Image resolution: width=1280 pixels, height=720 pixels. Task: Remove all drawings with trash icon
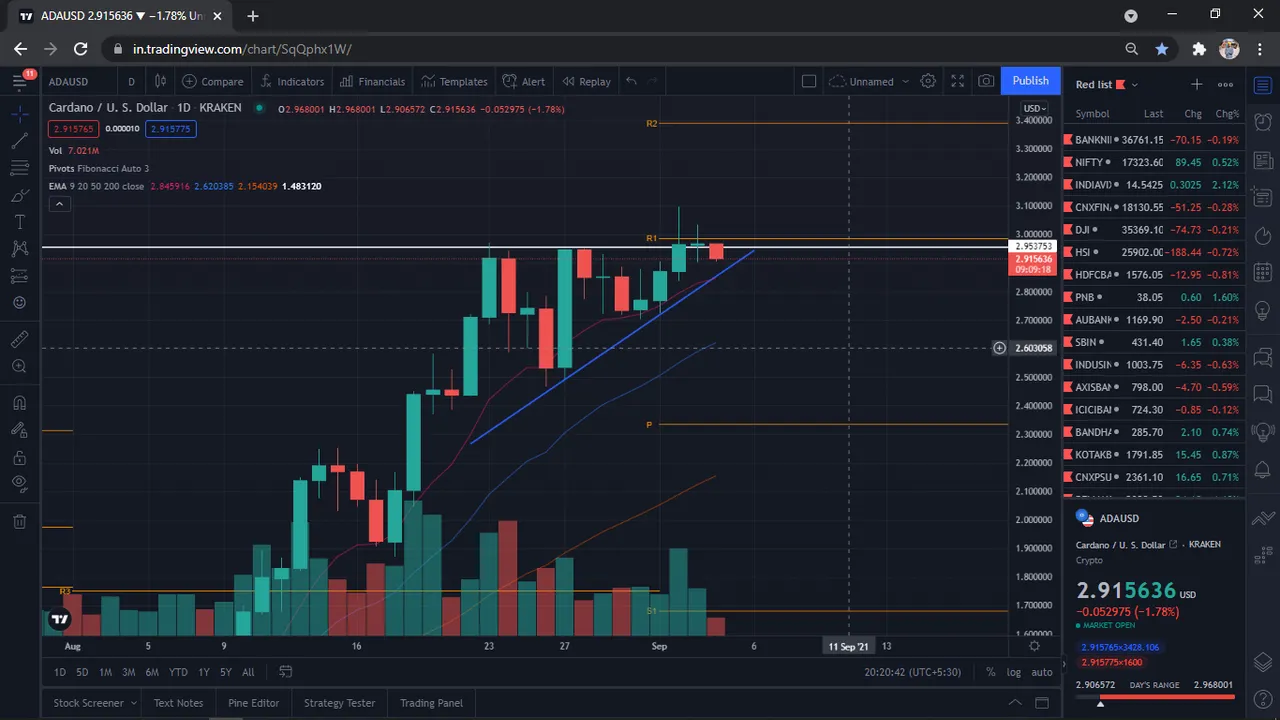click(19, 521)
